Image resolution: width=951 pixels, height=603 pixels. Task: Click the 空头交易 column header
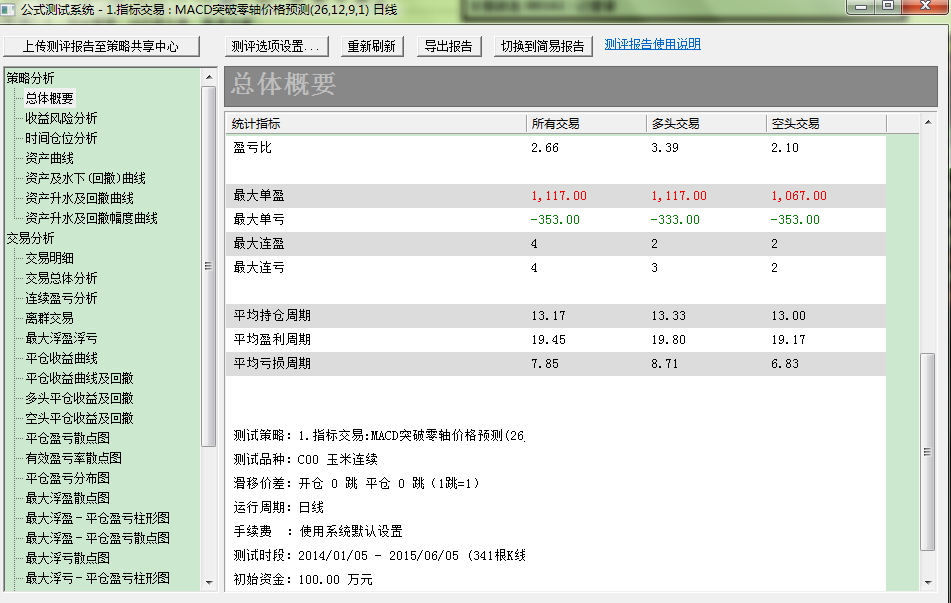(795, 124)
